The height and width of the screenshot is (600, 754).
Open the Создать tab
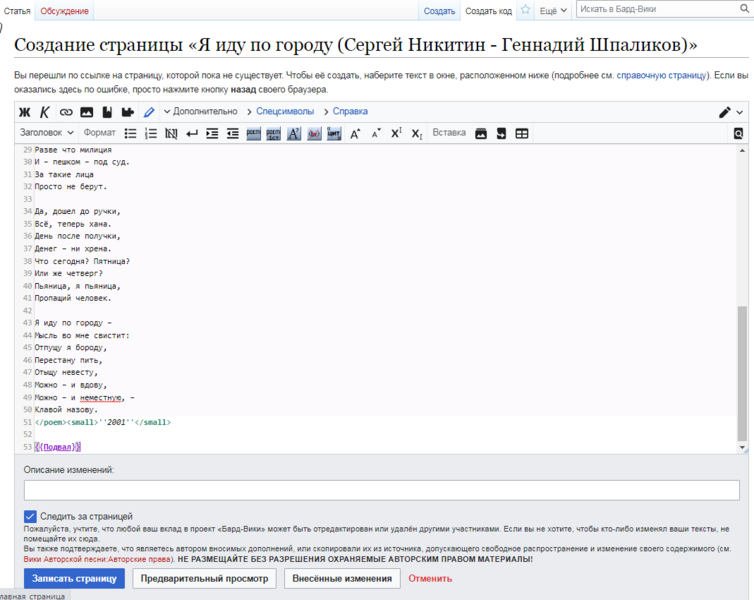point(439,11)
